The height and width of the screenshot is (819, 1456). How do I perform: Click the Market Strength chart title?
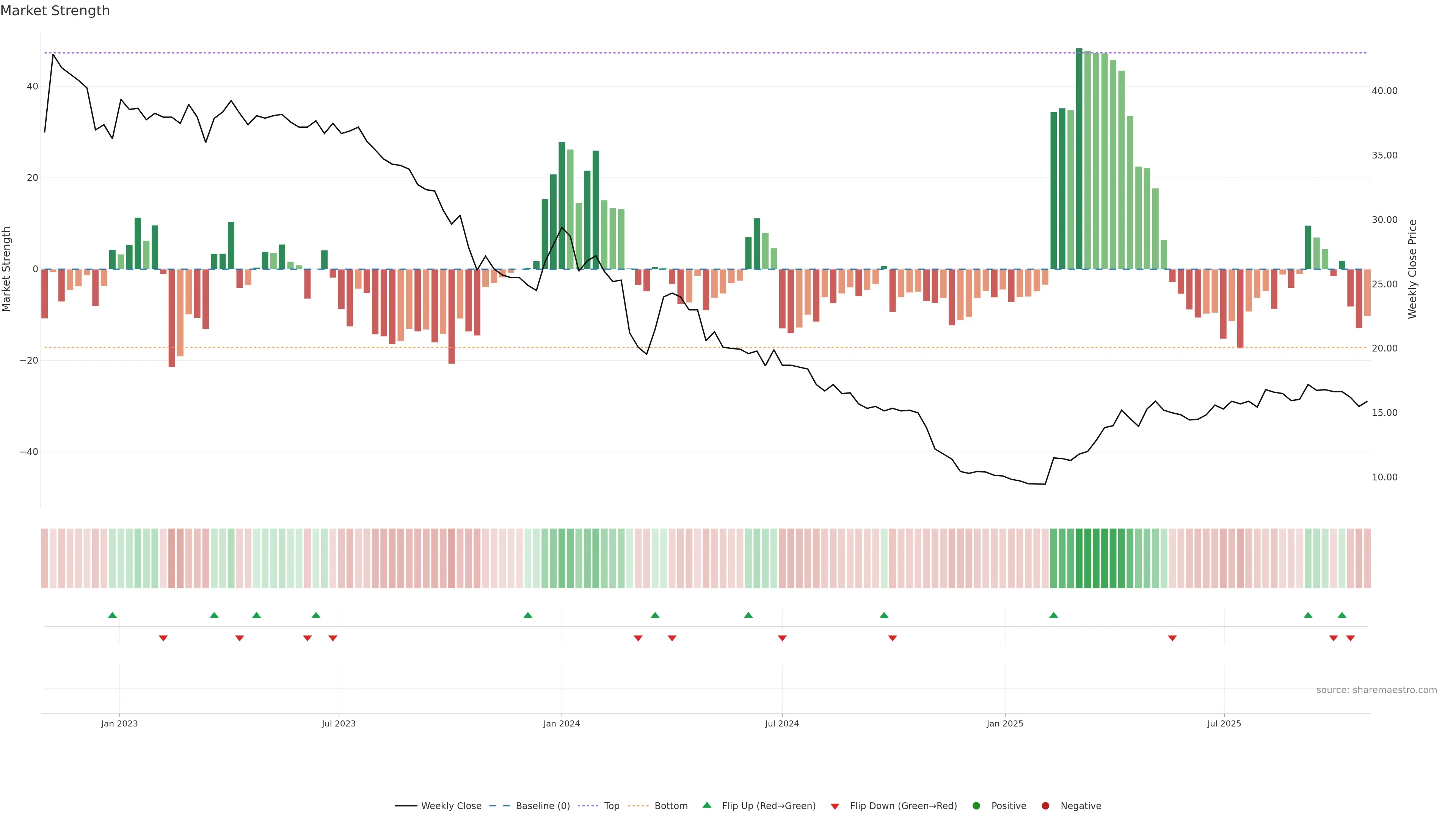[x=55, y=11]
